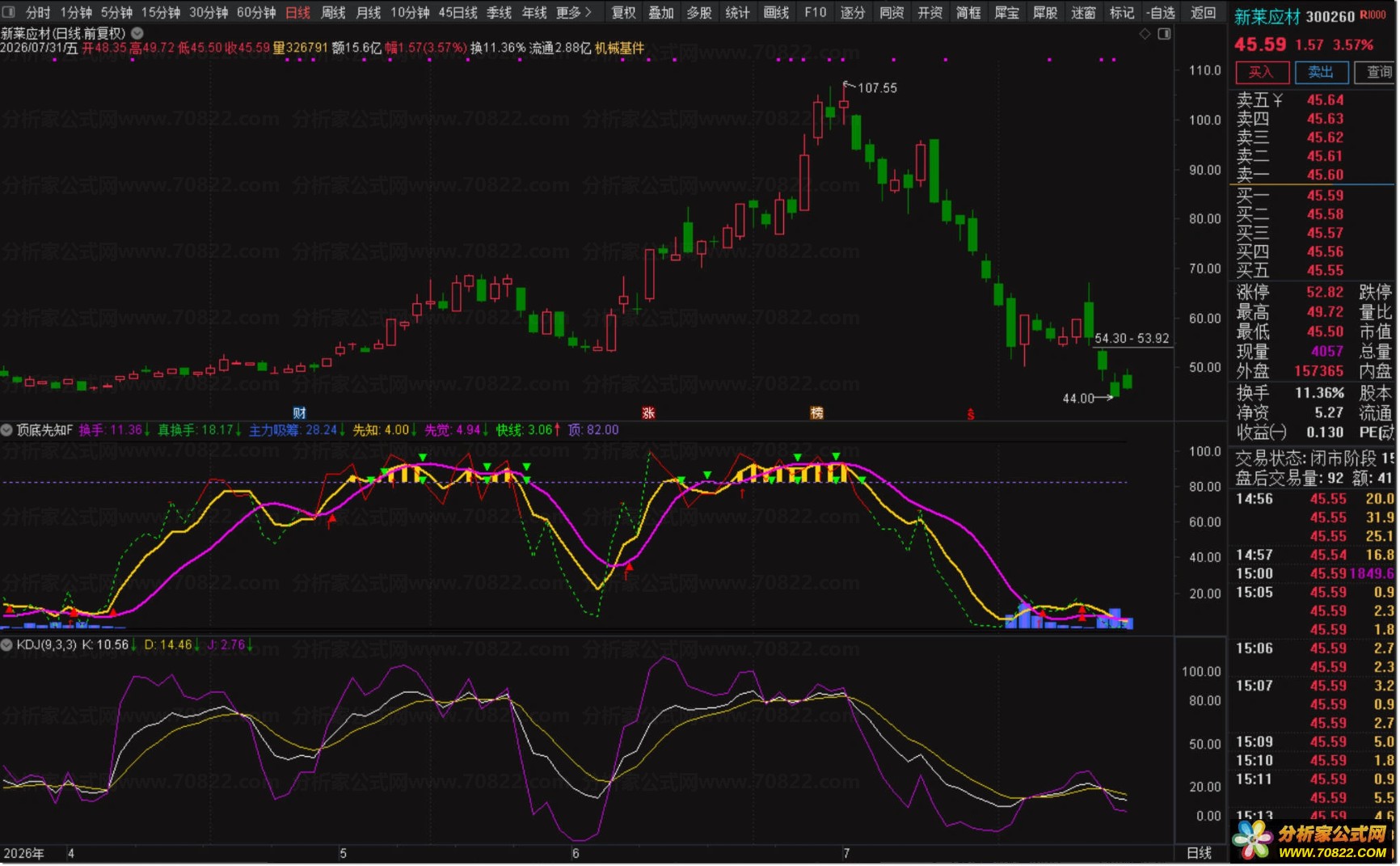This screenshot has width=1400, height=866.
Task: Select the 日线 daily period
Action: [298, 12]
